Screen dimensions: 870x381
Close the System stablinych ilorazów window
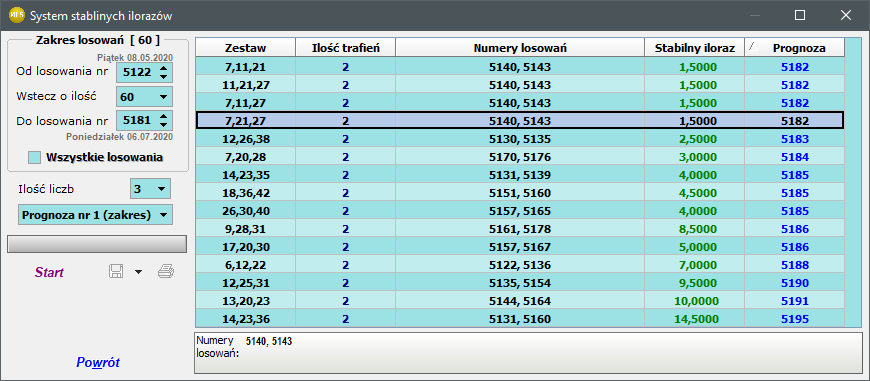(846, 16)
